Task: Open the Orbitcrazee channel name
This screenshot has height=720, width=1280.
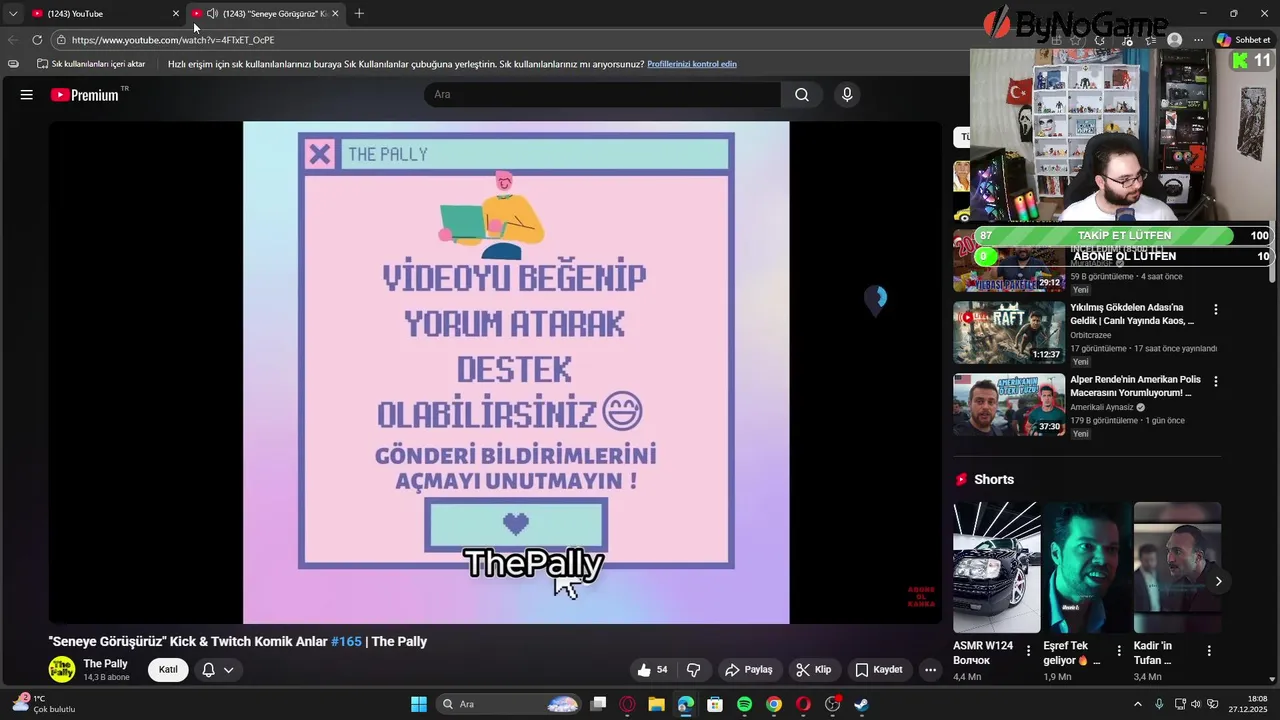Action: tap(1091, 336)
